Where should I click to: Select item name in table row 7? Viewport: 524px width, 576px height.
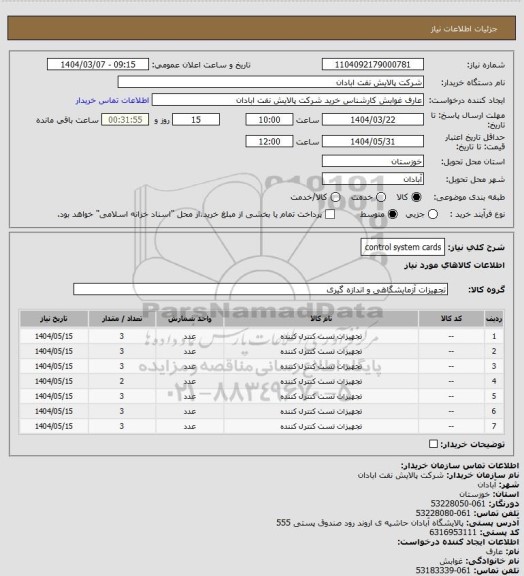pyautogui.click(x=321, y=426)
